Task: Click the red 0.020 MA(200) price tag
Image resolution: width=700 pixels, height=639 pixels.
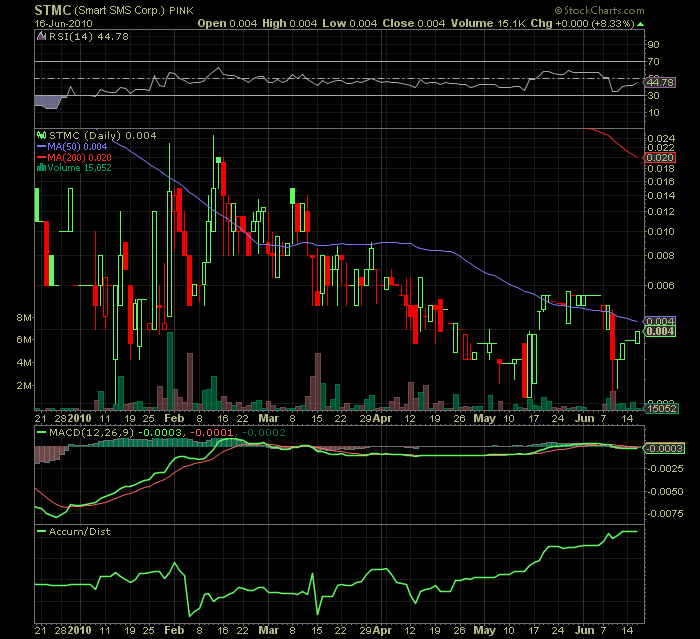Action: 660,158
